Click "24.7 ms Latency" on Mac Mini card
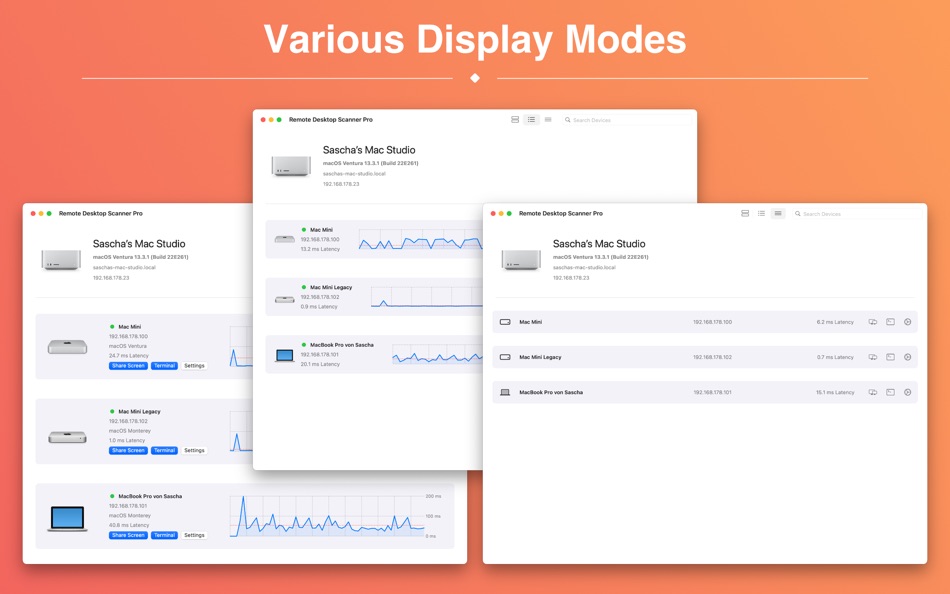The height and width of the screenshot is (594, 950). tap(128, 356)
